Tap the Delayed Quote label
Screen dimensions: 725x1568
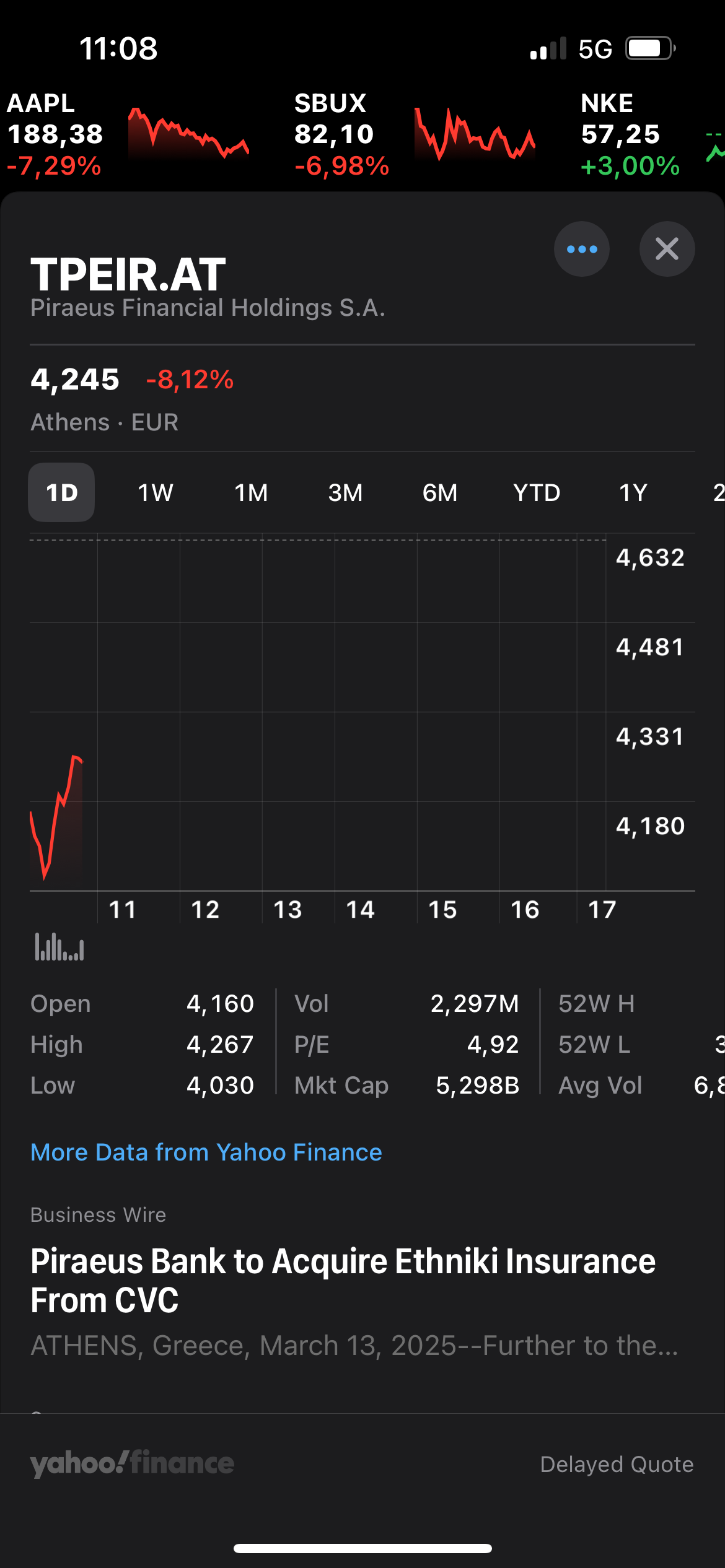tap(617, 1464)
